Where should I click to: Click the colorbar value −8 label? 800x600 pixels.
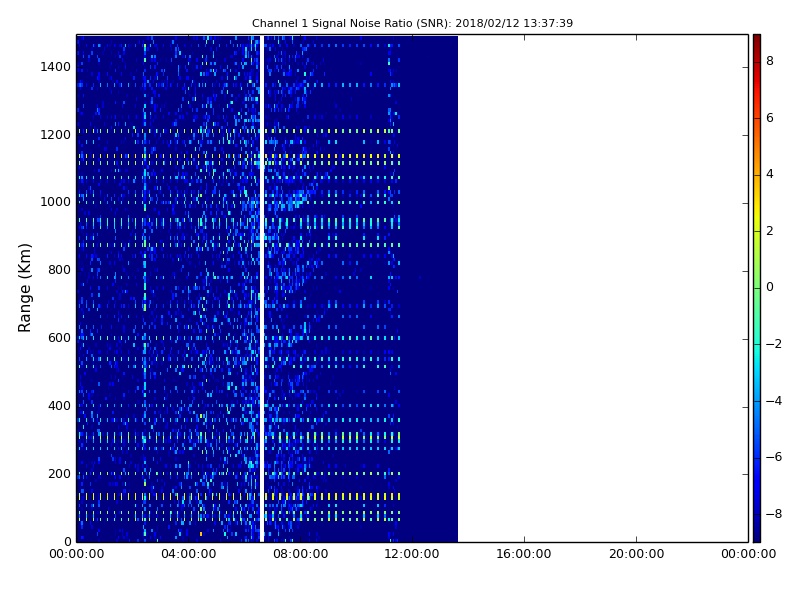(x=774, y=514)
